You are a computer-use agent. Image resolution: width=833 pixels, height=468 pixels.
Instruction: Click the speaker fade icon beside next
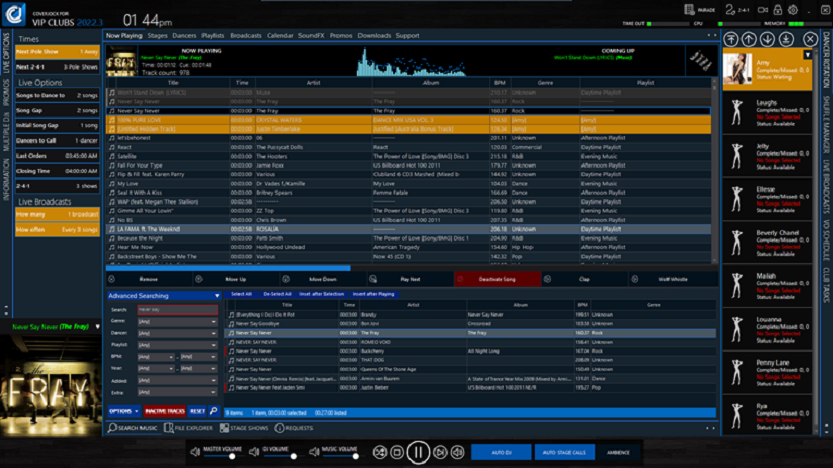coord(457,453)
